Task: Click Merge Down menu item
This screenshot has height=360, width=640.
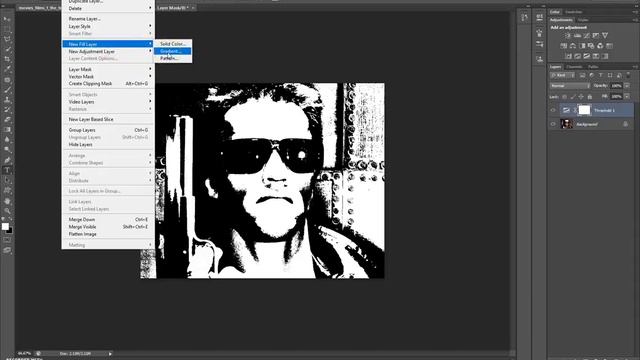Action: click(108, 219)
